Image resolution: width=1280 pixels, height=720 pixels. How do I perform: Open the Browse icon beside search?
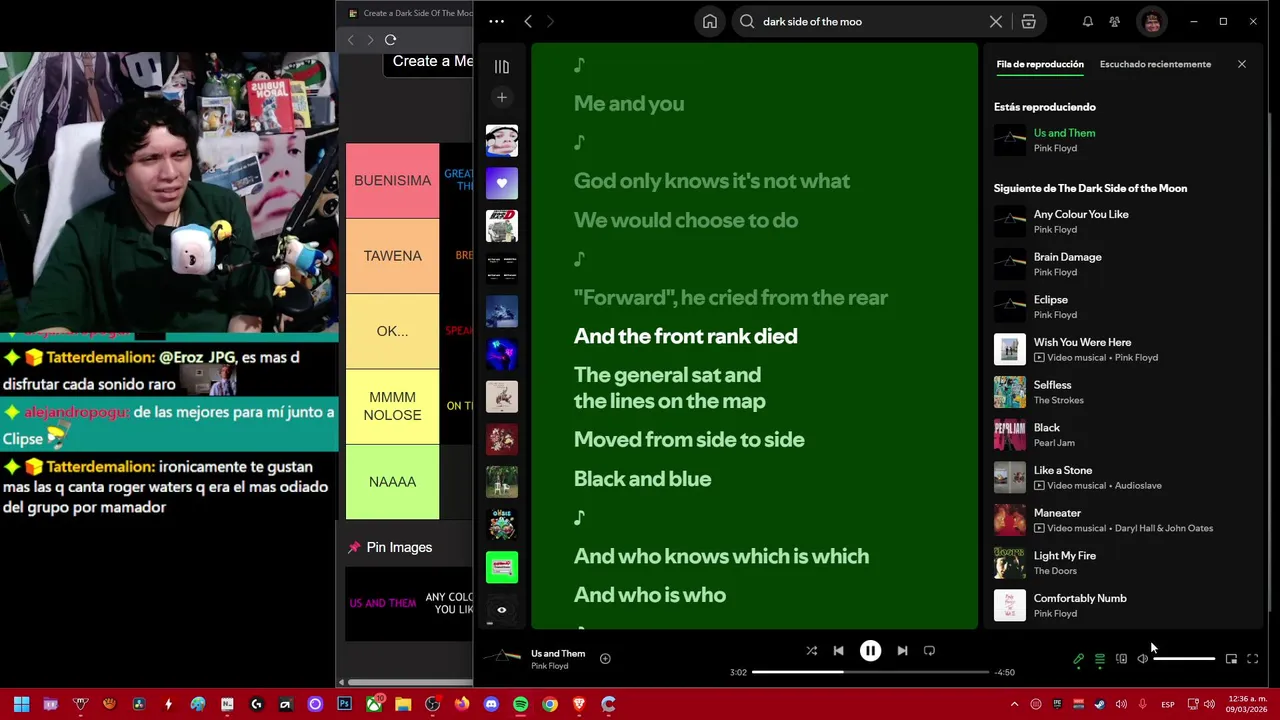pyautogui.click(x=1028, y=21)
